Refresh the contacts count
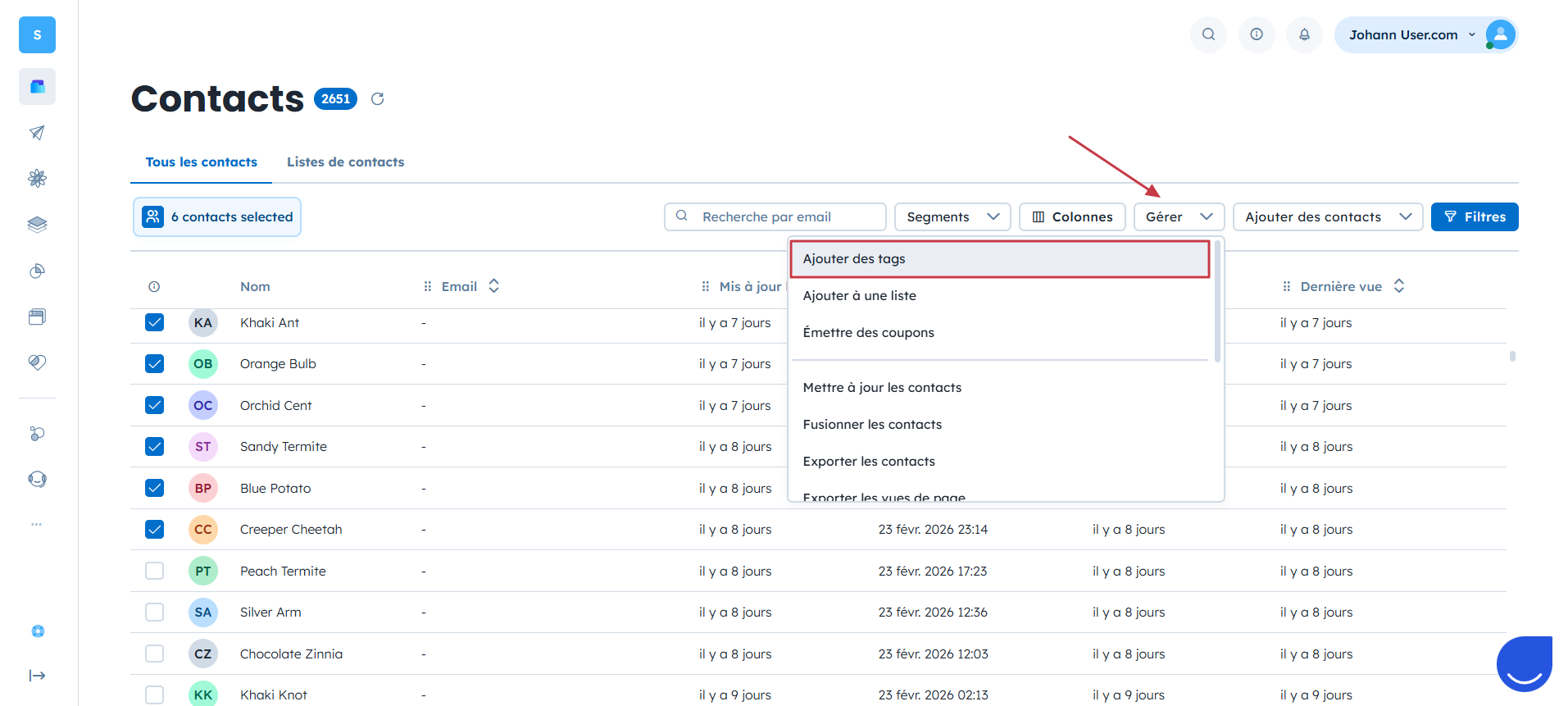This screenshot has height=706, width=1568. tap(377, 99)
